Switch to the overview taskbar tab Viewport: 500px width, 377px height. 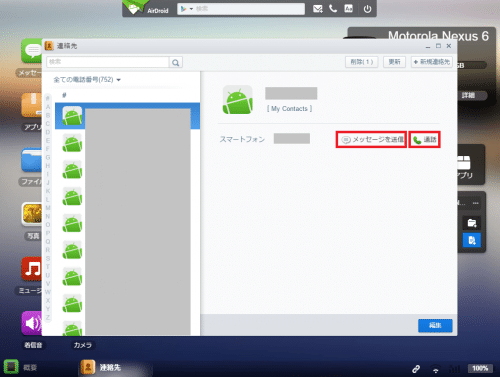tap(21, 367)
